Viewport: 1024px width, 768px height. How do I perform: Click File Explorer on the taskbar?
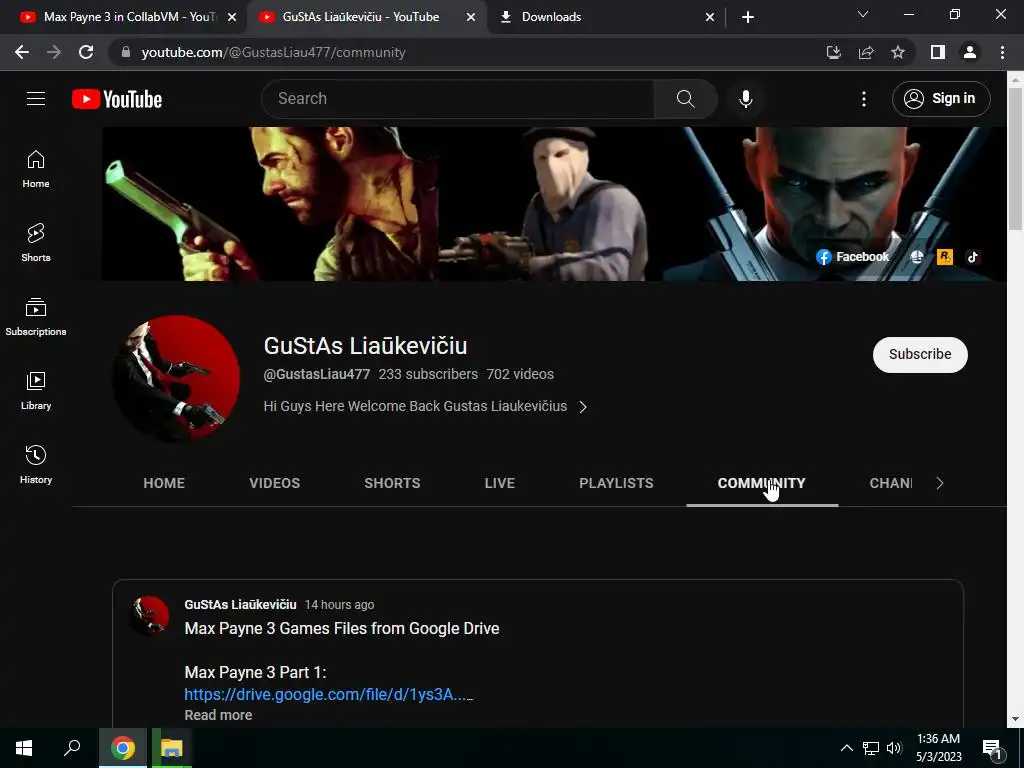(172, 748)
